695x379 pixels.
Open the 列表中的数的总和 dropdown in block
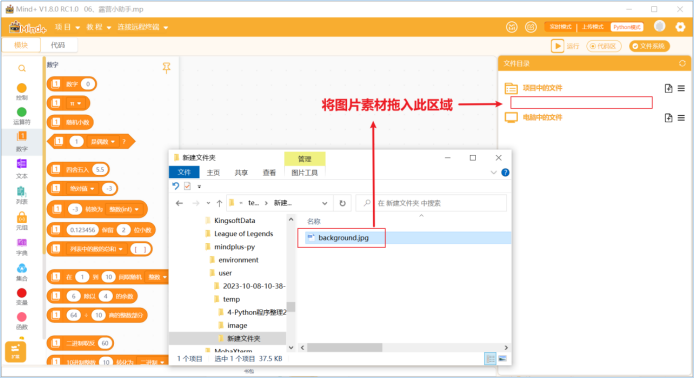[96, 249]
